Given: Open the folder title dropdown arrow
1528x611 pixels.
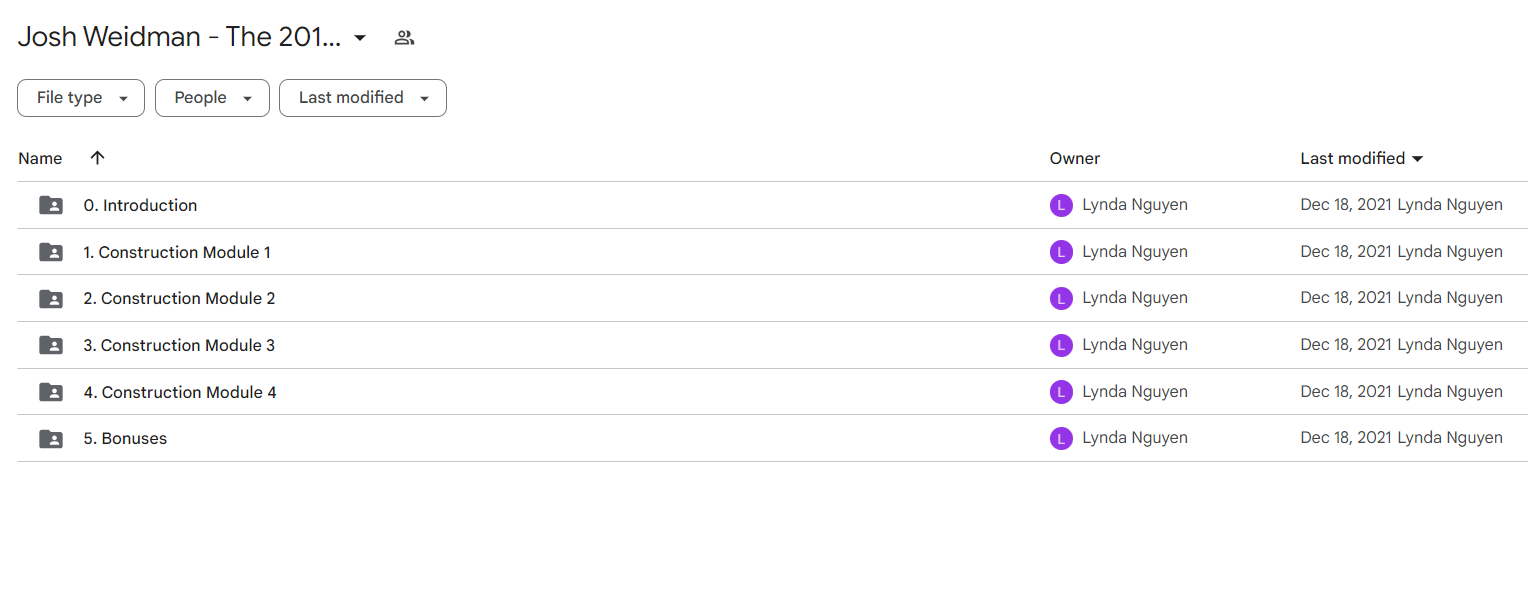Looking at the screenshot, I should pyautogui.click(x=360, y=38).
